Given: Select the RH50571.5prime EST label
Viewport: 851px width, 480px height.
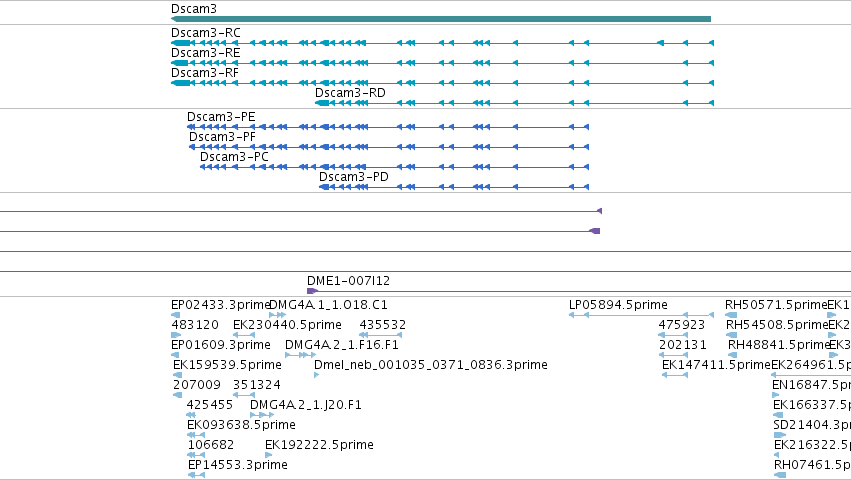Looking at the screenshot, I should (x=776, y=305).
